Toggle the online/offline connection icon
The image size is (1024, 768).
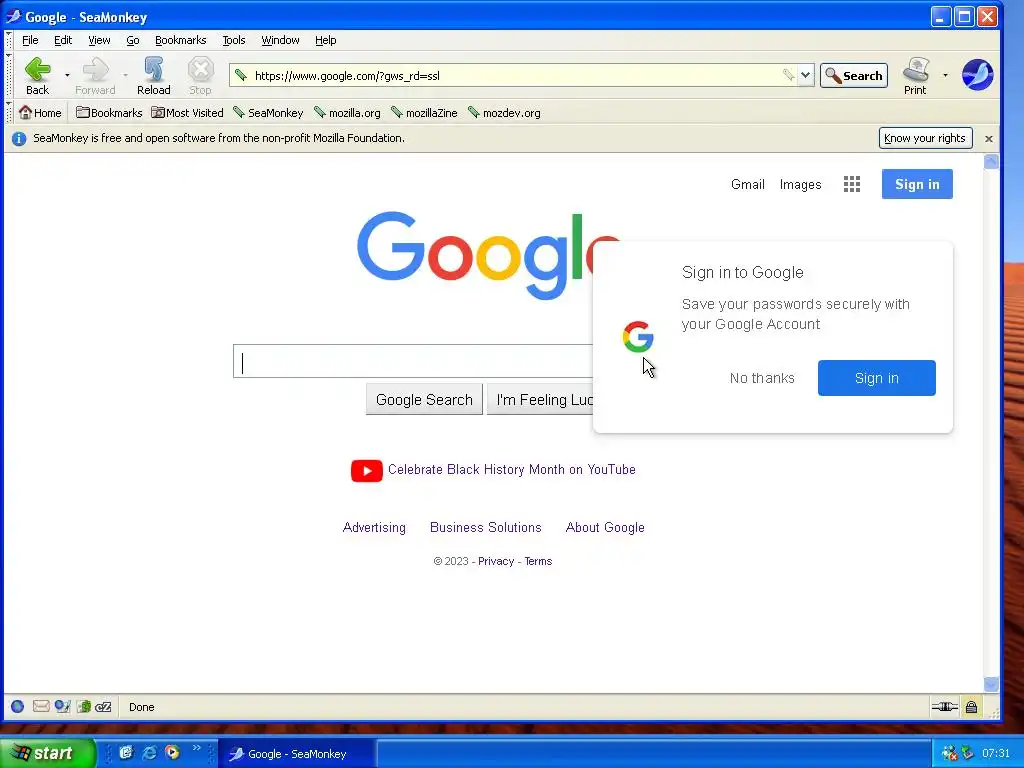(944, 707)
